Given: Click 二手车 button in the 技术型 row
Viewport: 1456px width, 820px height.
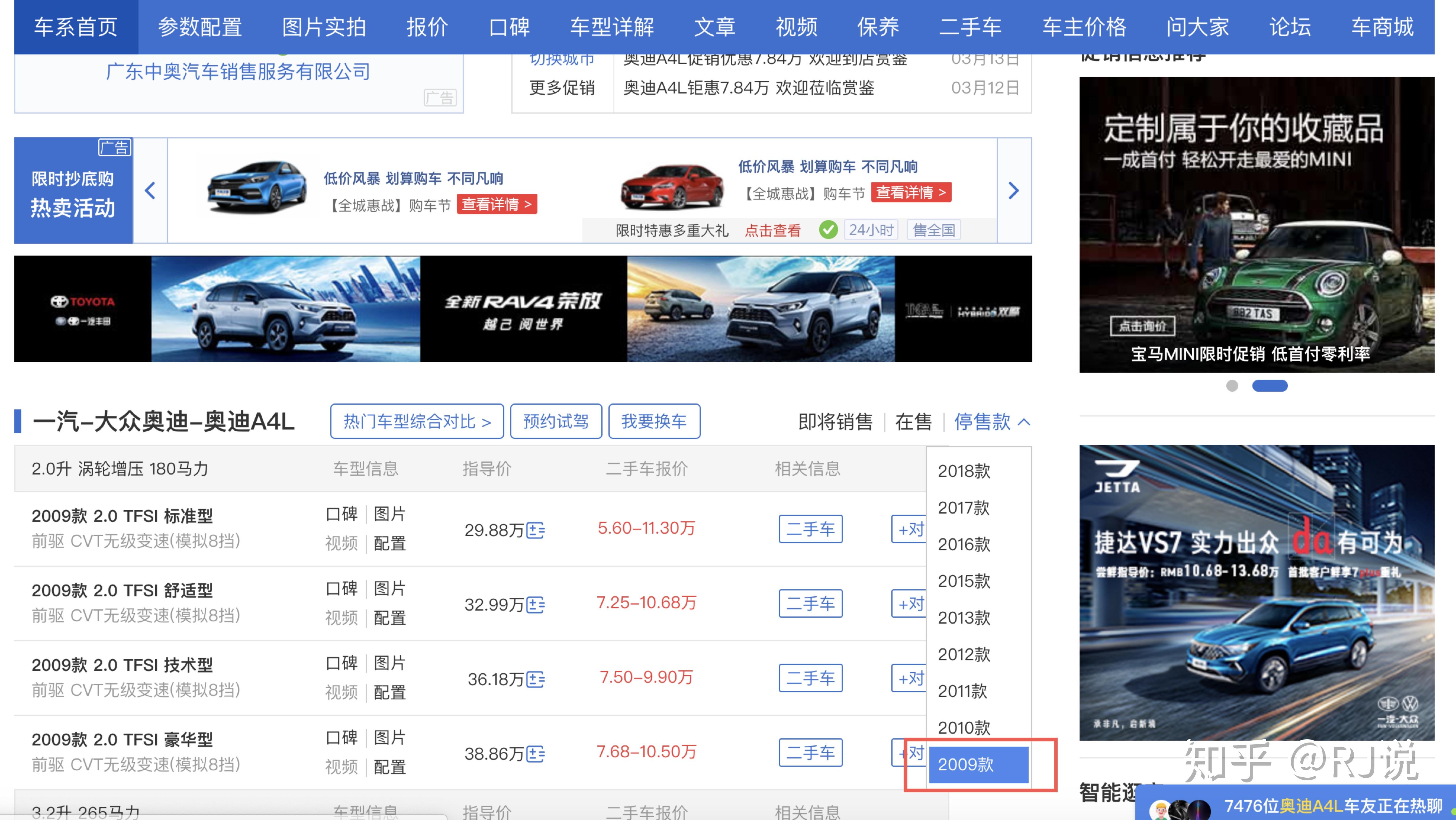Looking at the screenshot, I should coord(811,678).
